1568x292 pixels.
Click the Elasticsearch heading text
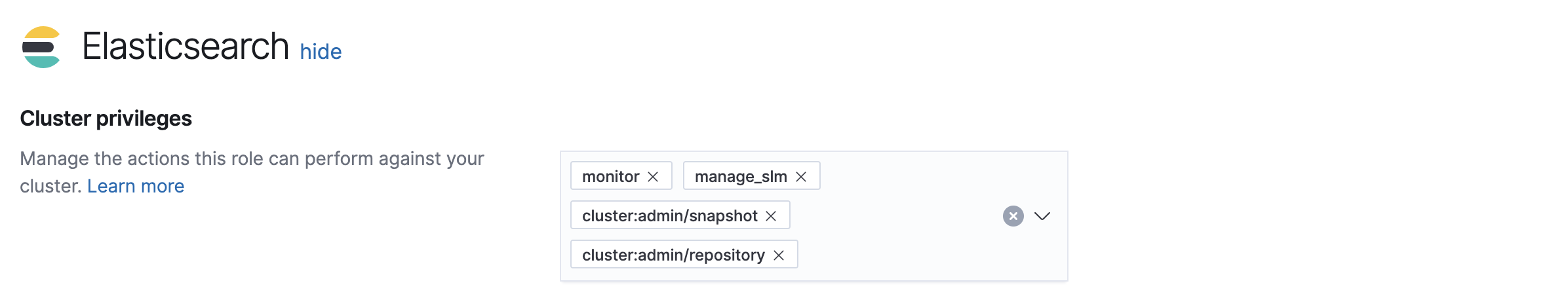click(186, 47)
